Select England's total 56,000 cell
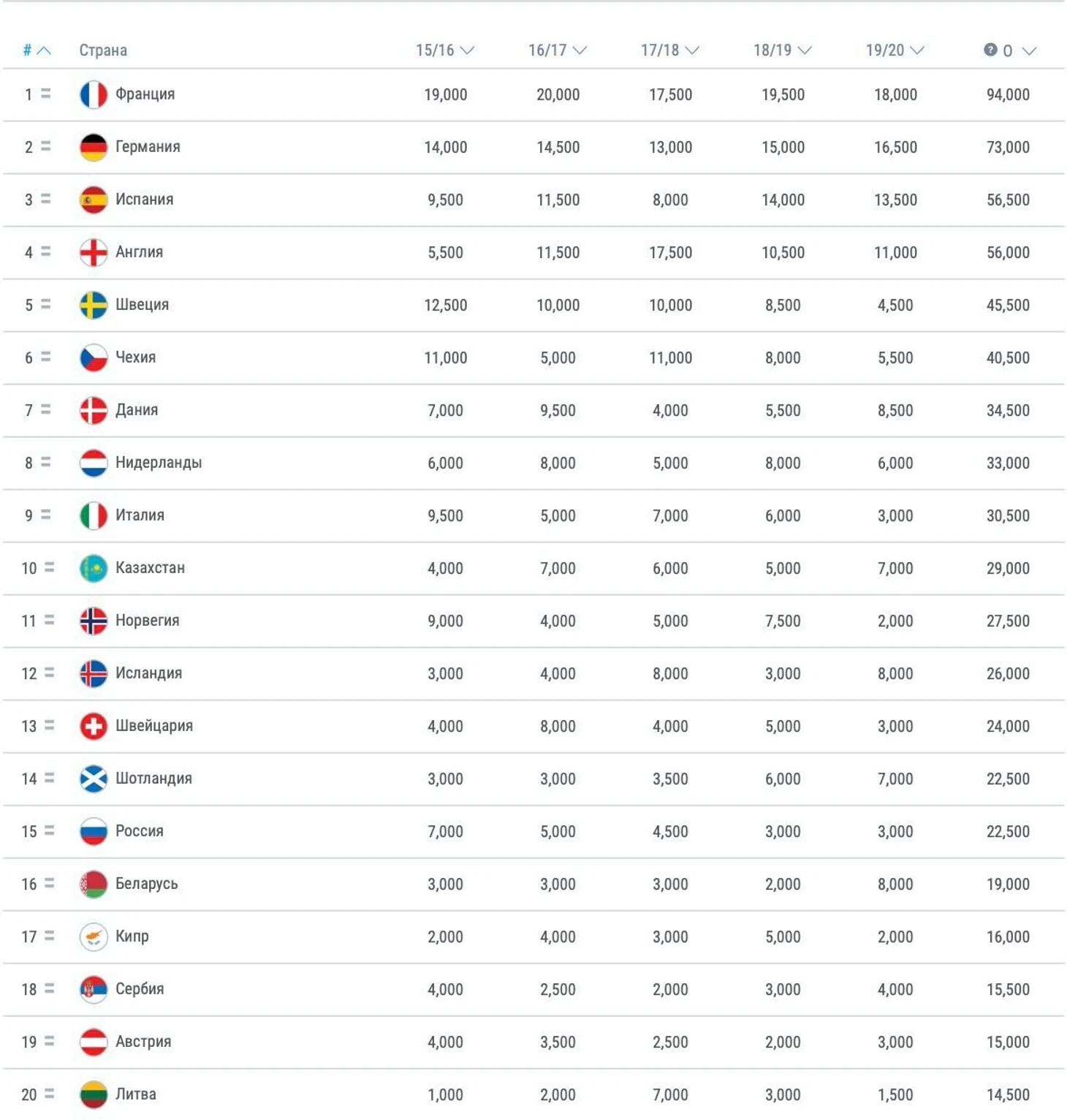This screenshot has width=1067, height=1120. 1008,252
